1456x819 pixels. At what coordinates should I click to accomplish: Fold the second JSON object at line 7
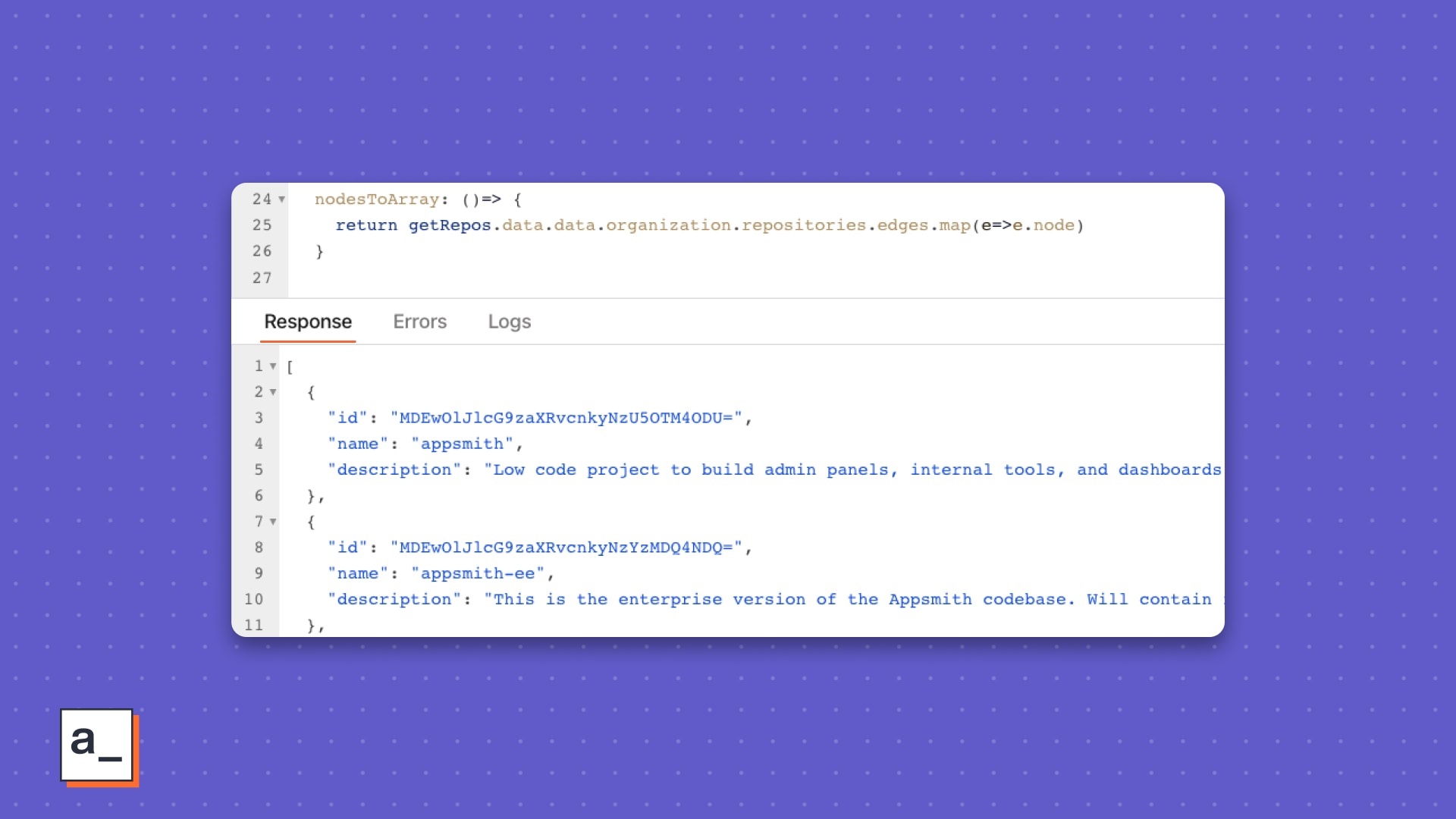[x=273, y=522]
